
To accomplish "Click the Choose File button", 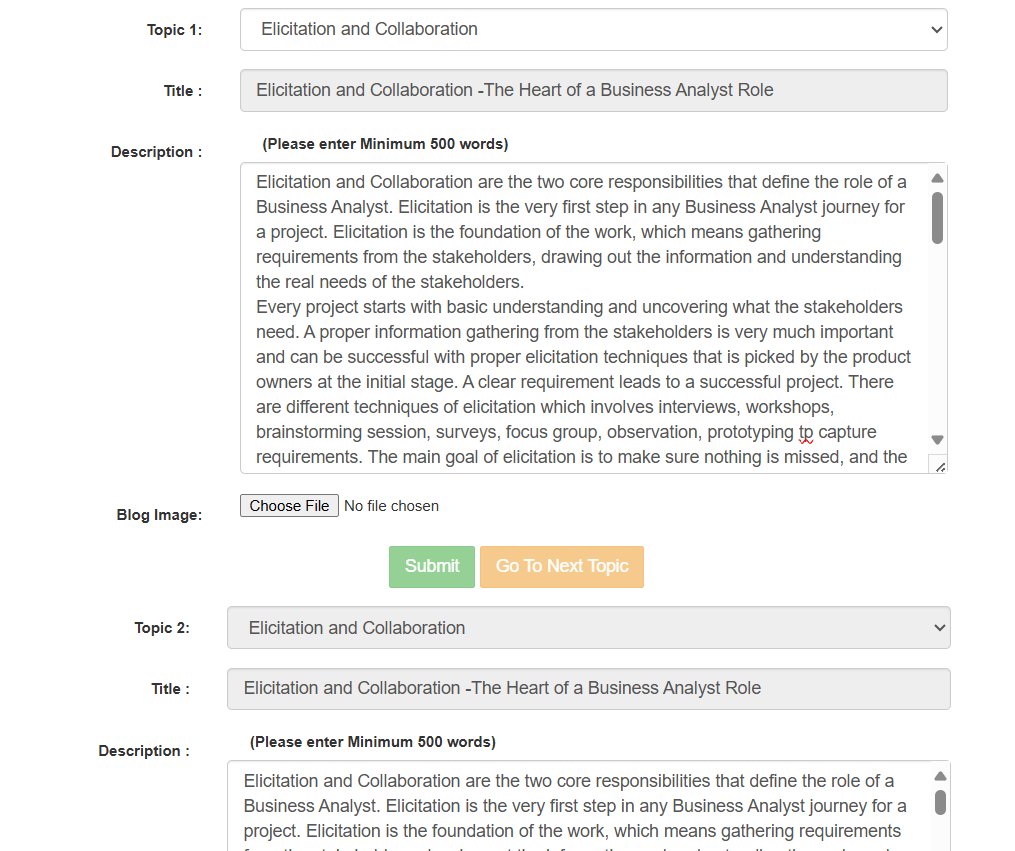I will (289, 506).
